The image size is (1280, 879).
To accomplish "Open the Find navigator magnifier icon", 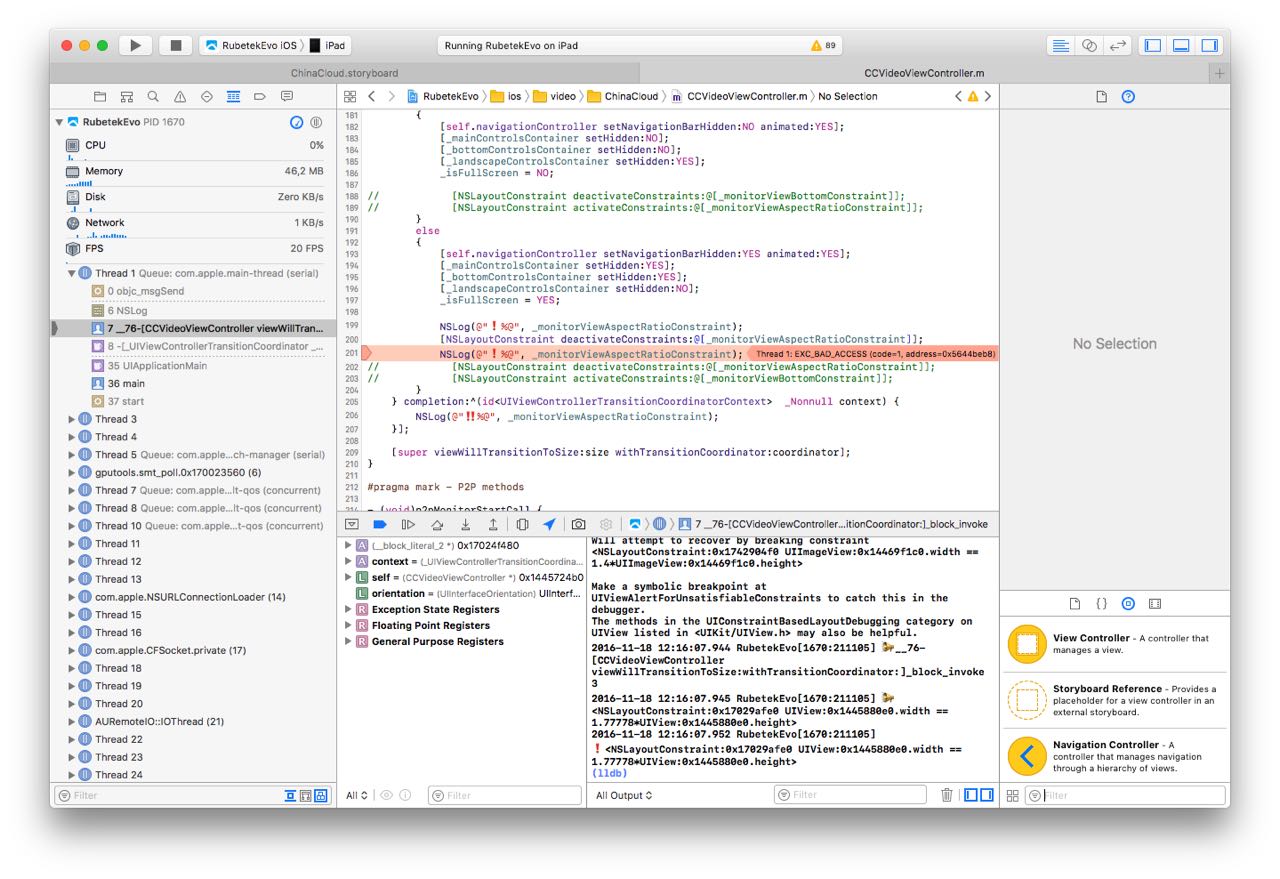I will (x=153, y=97).
